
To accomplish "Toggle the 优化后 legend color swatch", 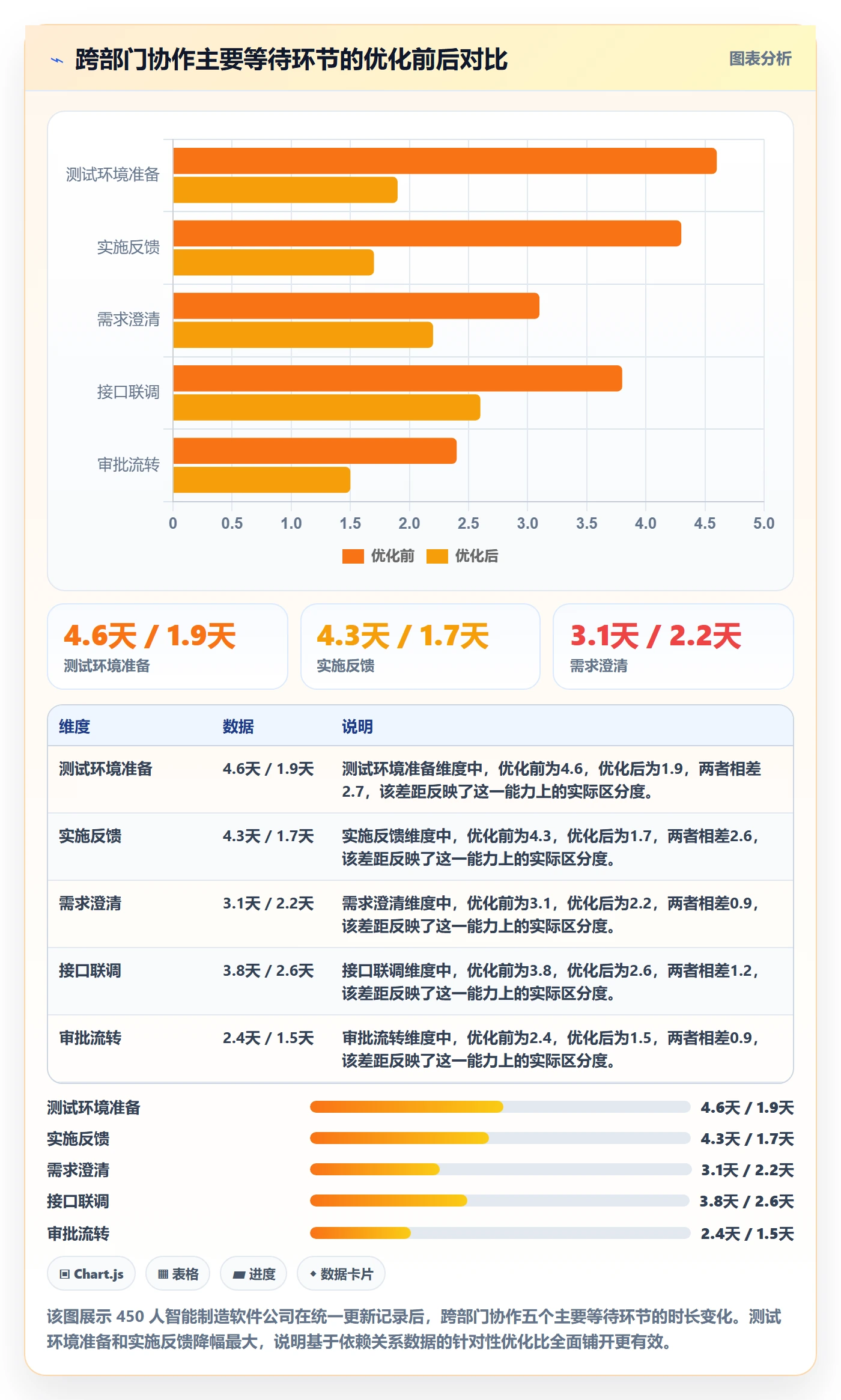I will tap(437, 556).
